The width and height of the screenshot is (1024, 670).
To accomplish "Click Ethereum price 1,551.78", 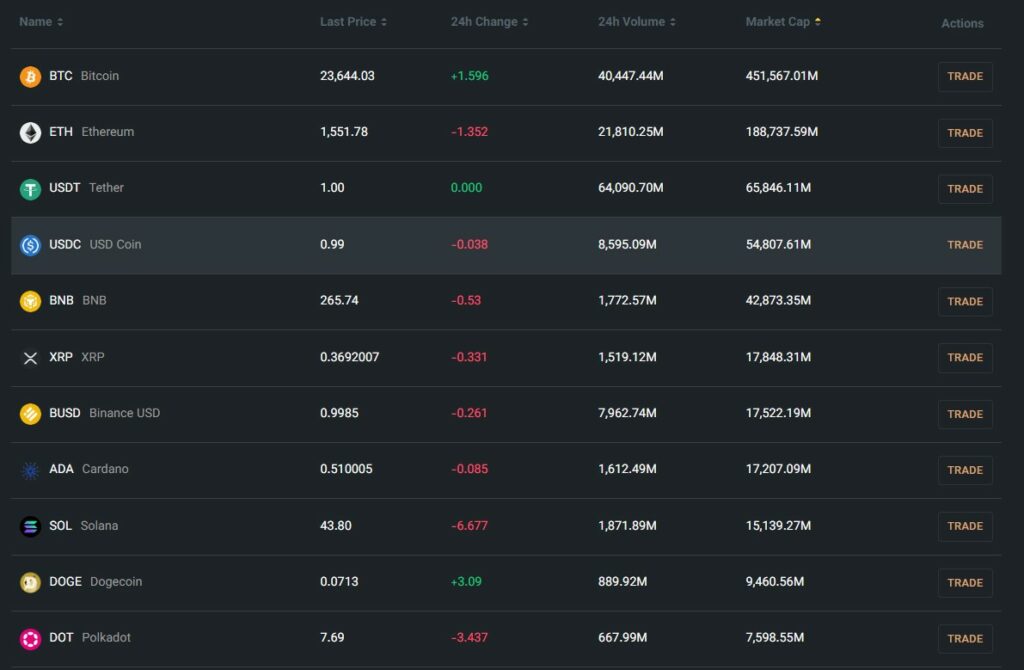I will pos(344,132).
